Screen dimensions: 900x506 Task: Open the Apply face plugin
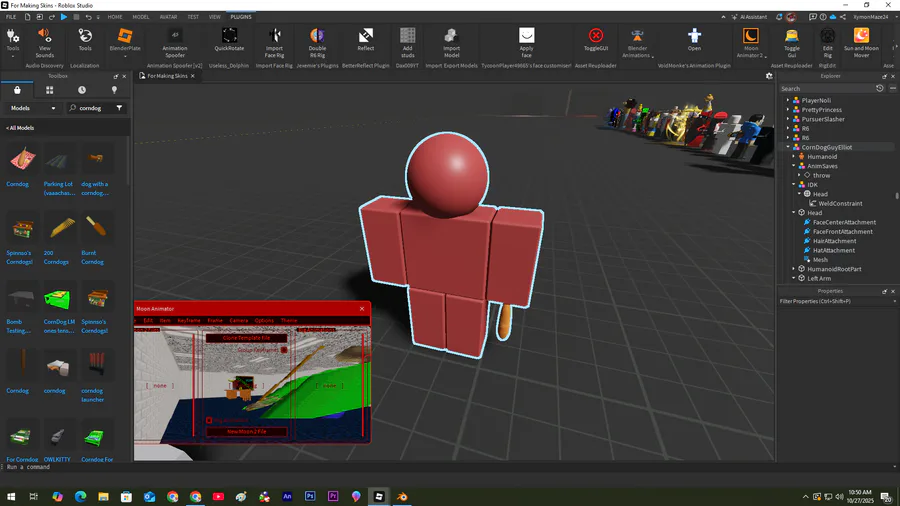click(x=526, y=42)
